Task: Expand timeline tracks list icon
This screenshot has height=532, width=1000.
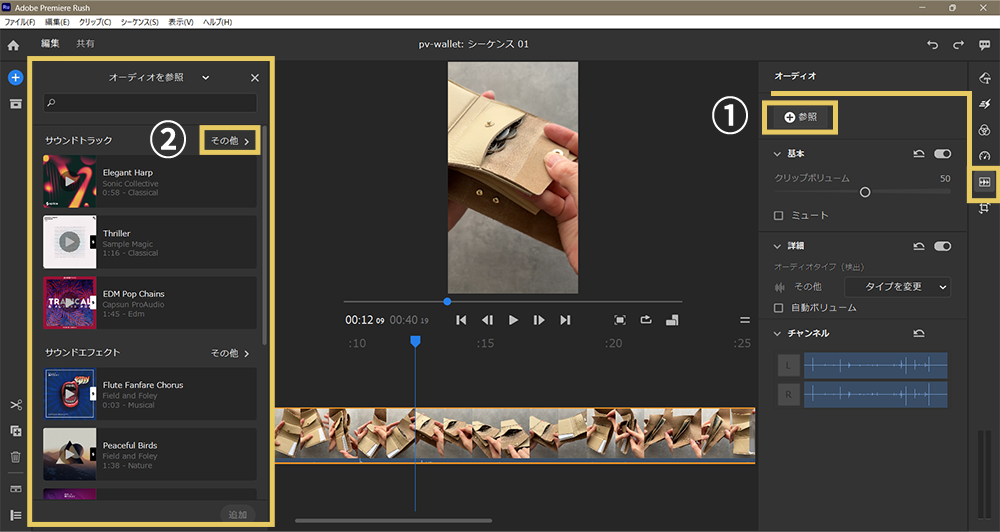Action: tap(16, 515)
